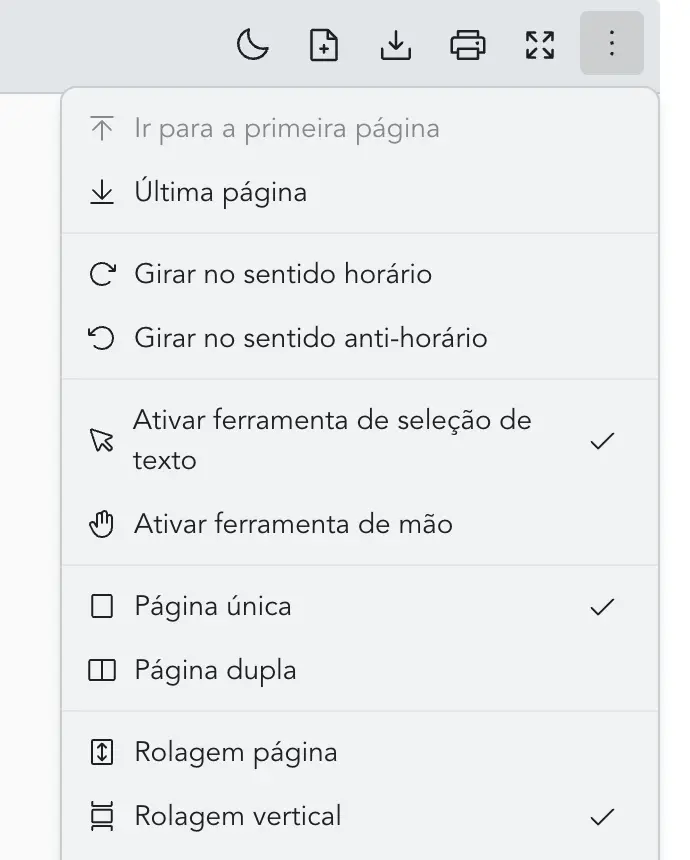690x860 pixels.
Task: Click the double page layout icon
Action: pyautogui.click(x=102, y=670)
